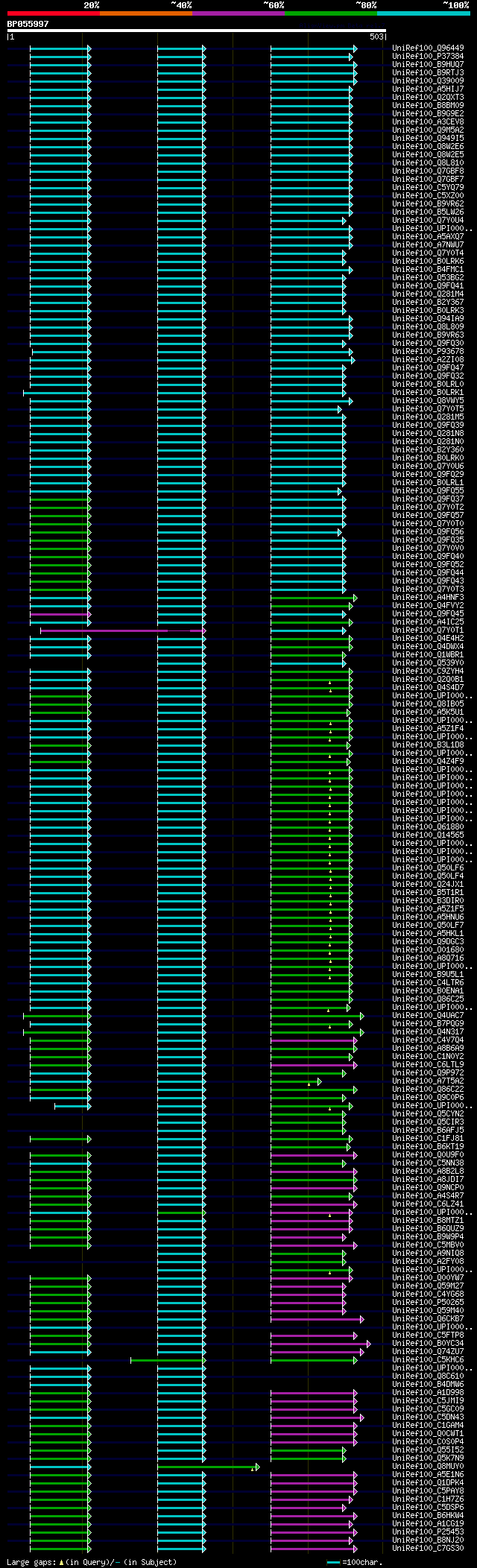Select the UniRef100_Q4N317 label
Viewport: 477px width, 1568px height.
coord(428,1032)
